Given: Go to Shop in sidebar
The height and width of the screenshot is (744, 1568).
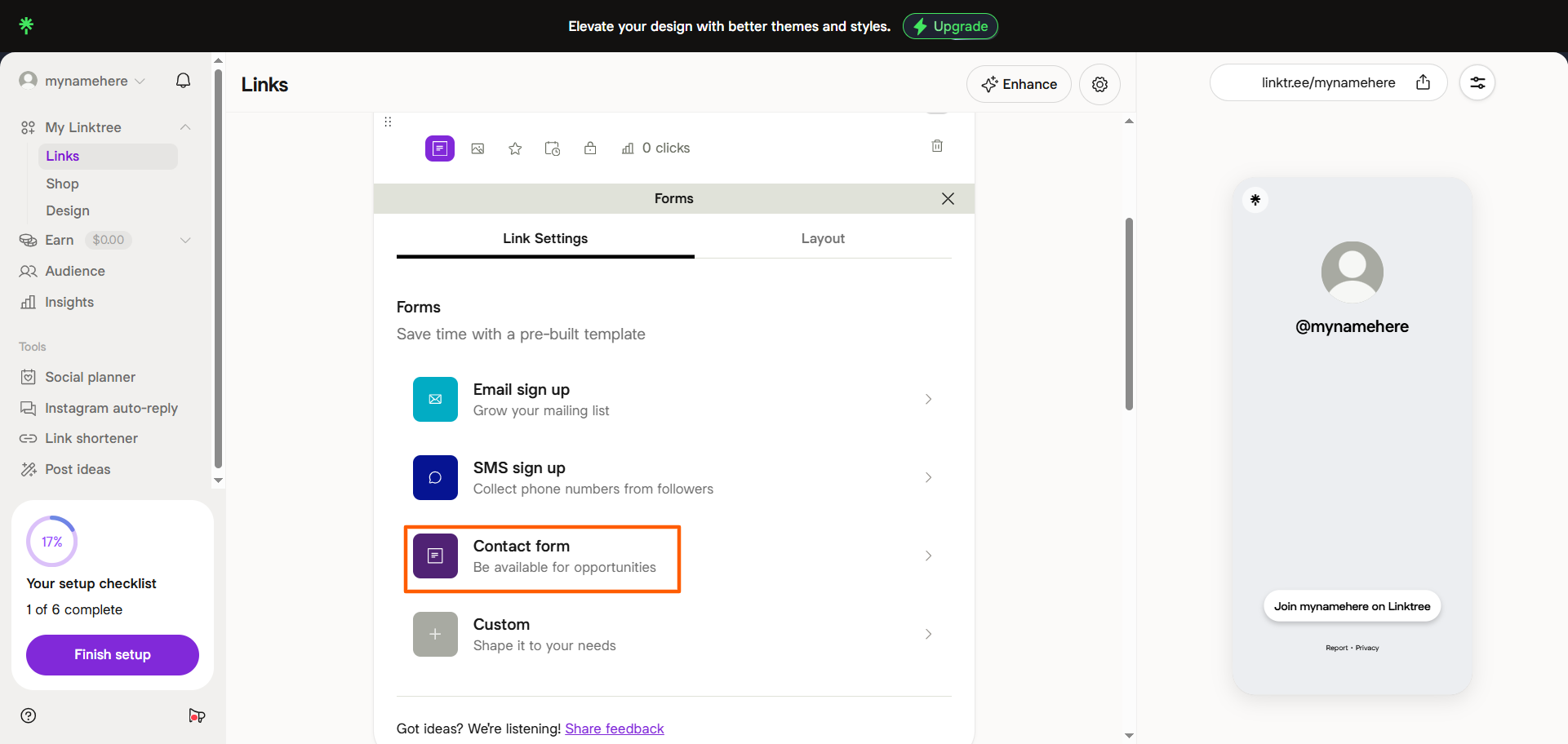Looking at the screenshot, I should click(62, 184).
